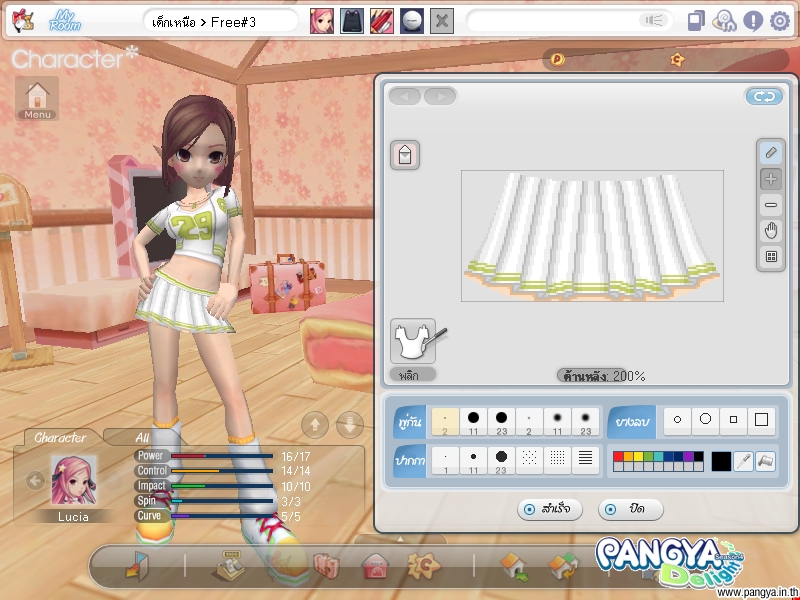Select the horizontal lines pattern pen
The image size is (800, 600).
point(585,459)
